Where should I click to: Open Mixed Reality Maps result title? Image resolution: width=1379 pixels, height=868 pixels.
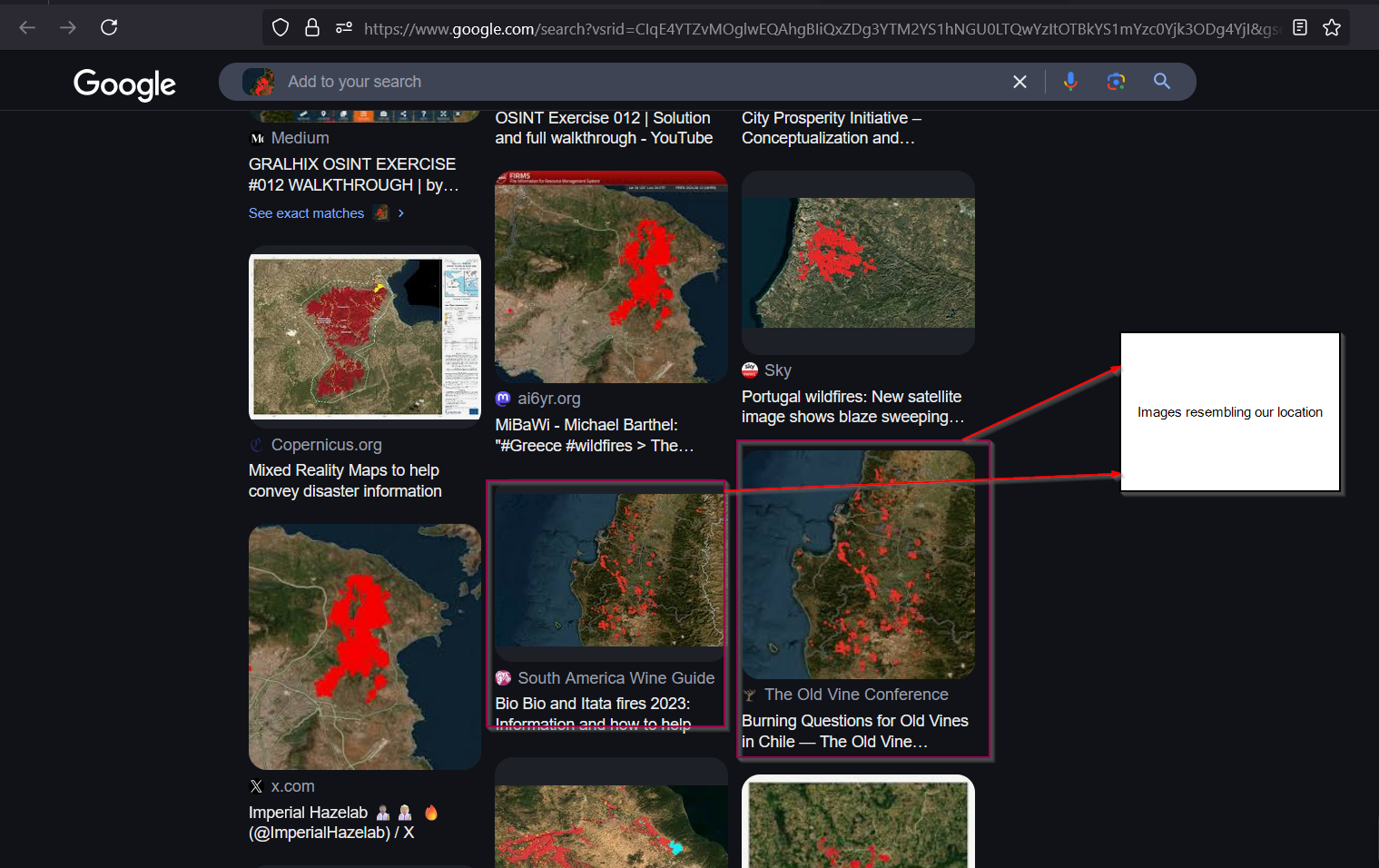(345, 480)
